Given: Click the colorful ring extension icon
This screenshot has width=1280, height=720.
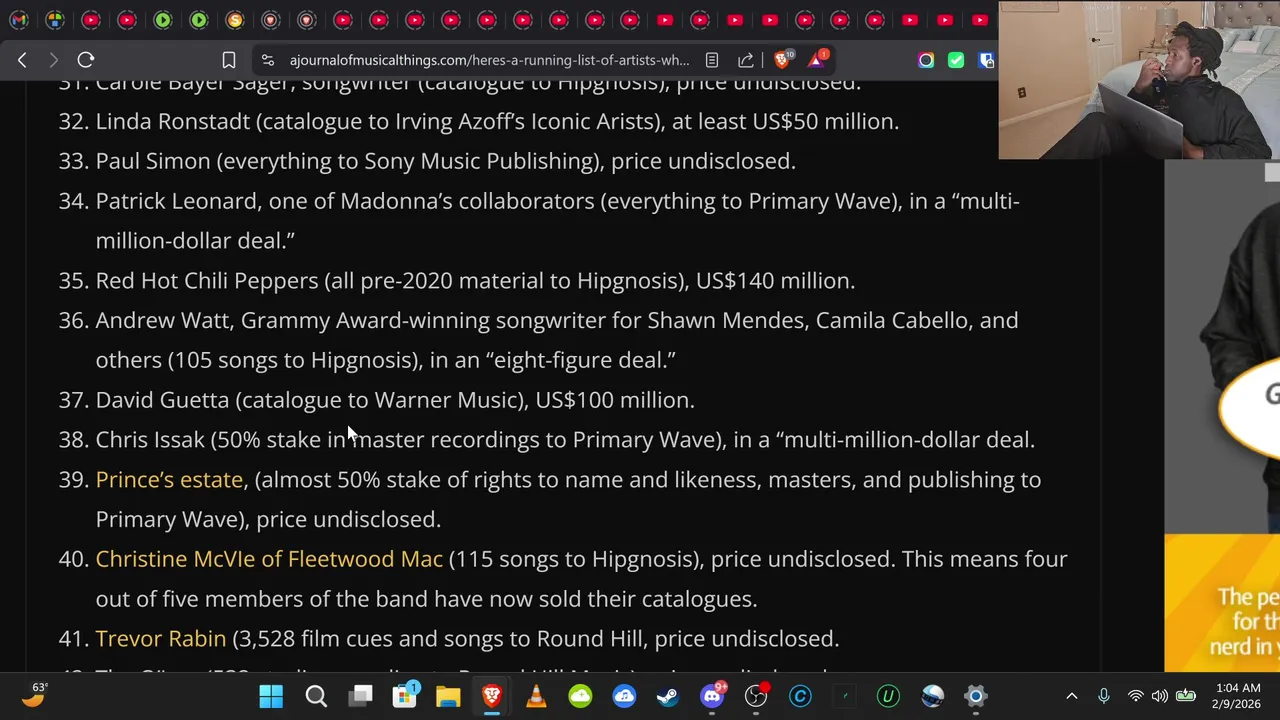Looking at the screenshot, I should 926,60.
